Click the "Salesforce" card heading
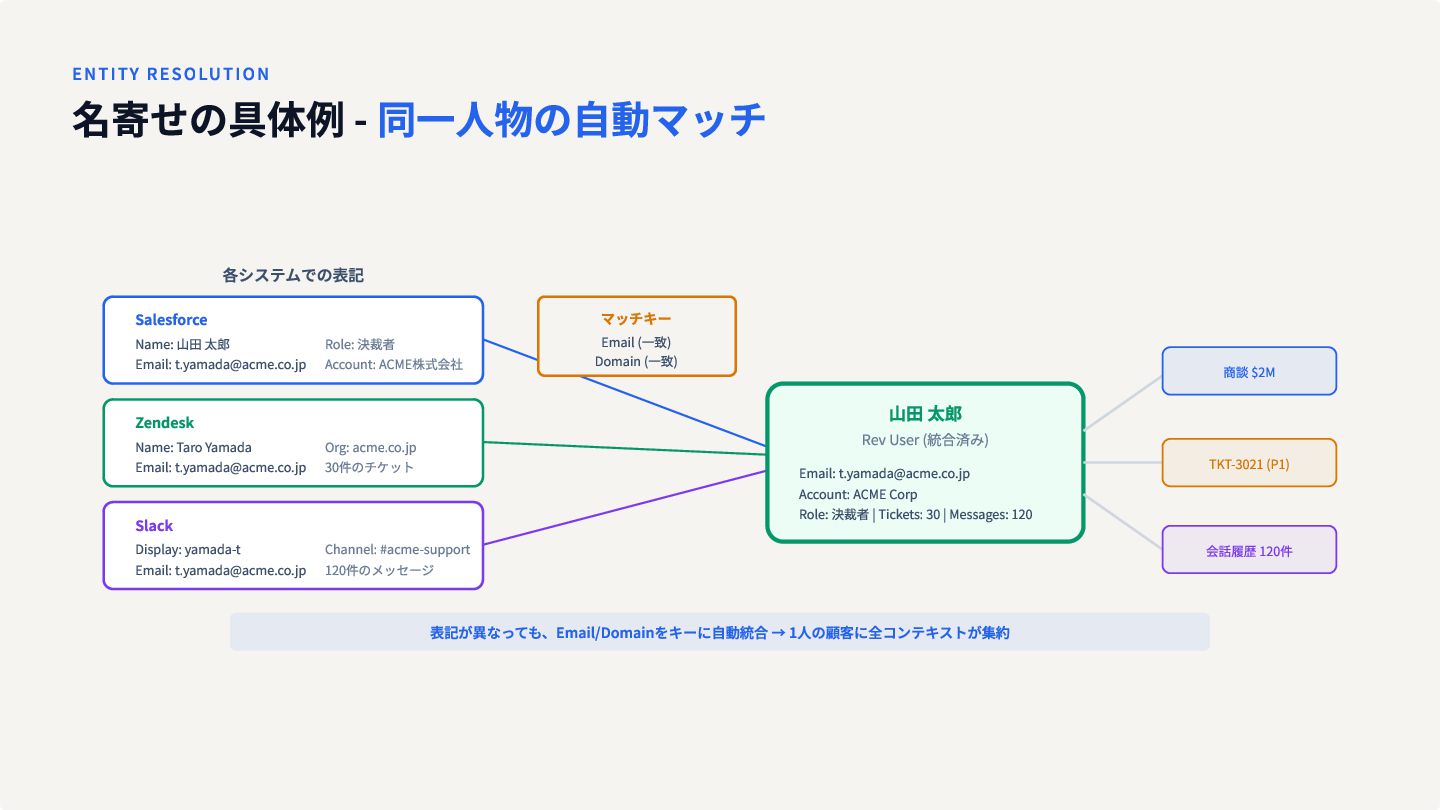1440x810 pixels. [171, 320]
